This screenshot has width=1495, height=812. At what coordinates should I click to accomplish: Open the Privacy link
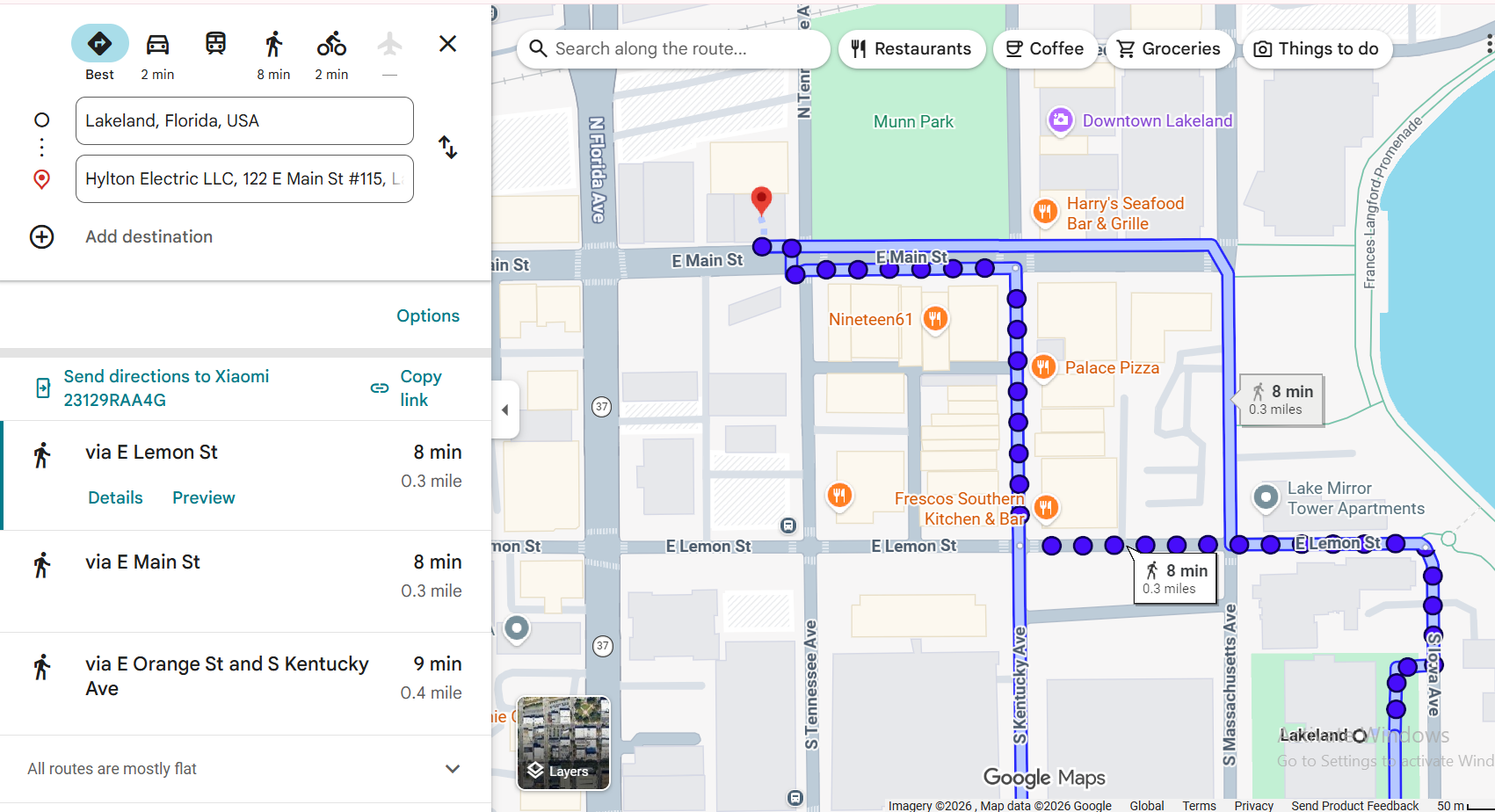[1253, 805]
